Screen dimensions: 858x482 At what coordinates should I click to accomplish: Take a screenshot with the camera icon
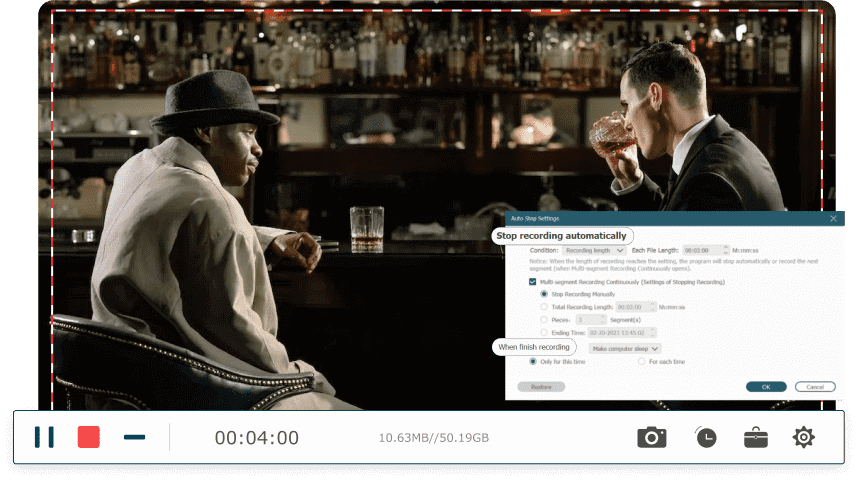[652, 438]
